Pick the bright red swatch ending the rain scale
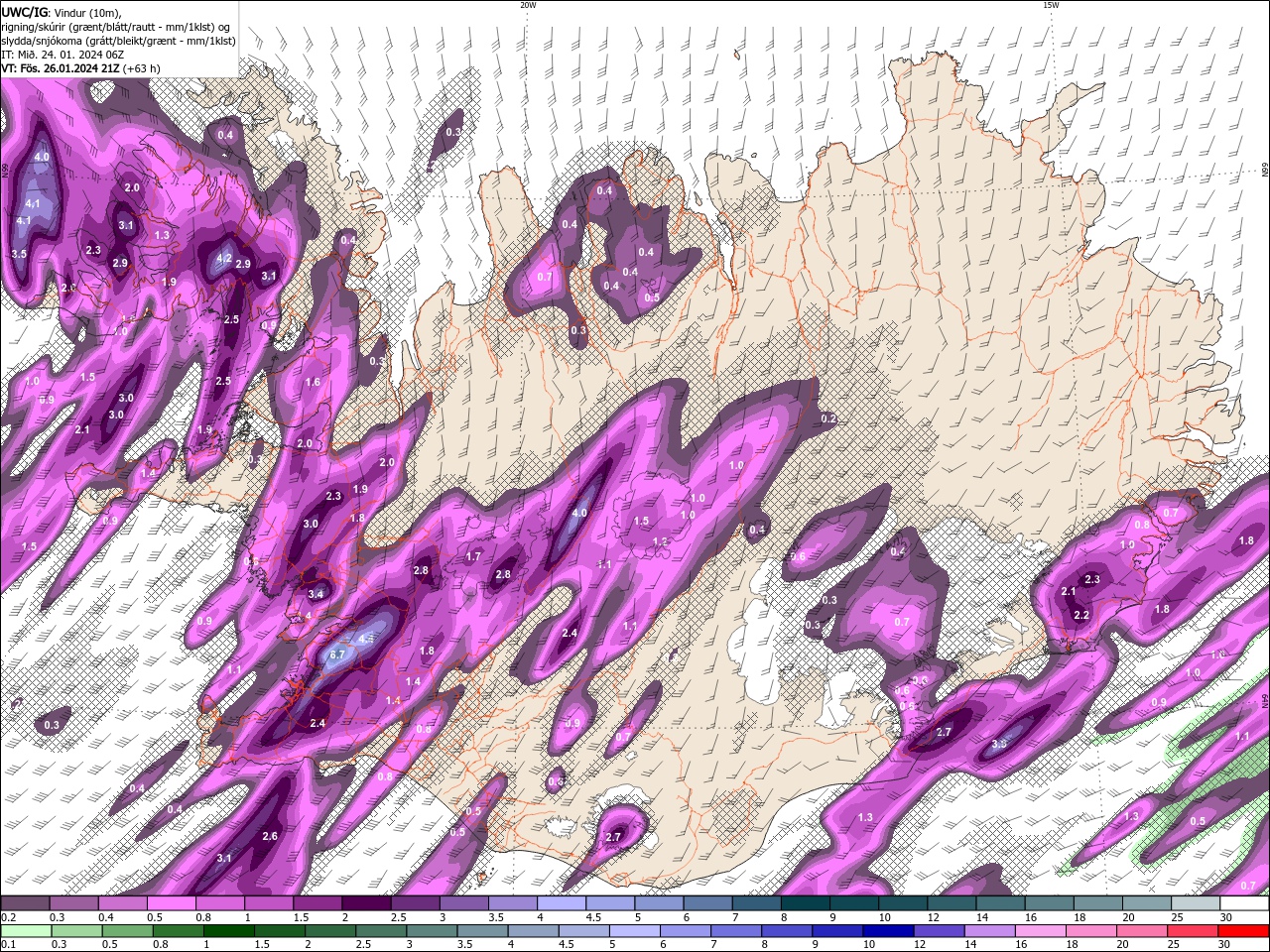Screen dimensions: 1270x952 click(x=1244, y=931)
